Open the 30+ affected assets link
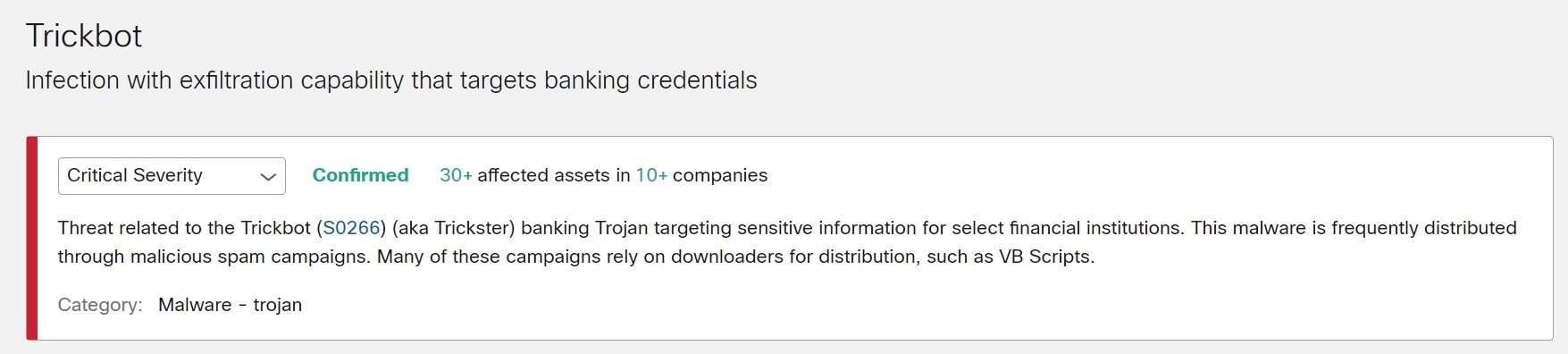This screenshot has width=1568, height=354. click(x=456, y=175)
